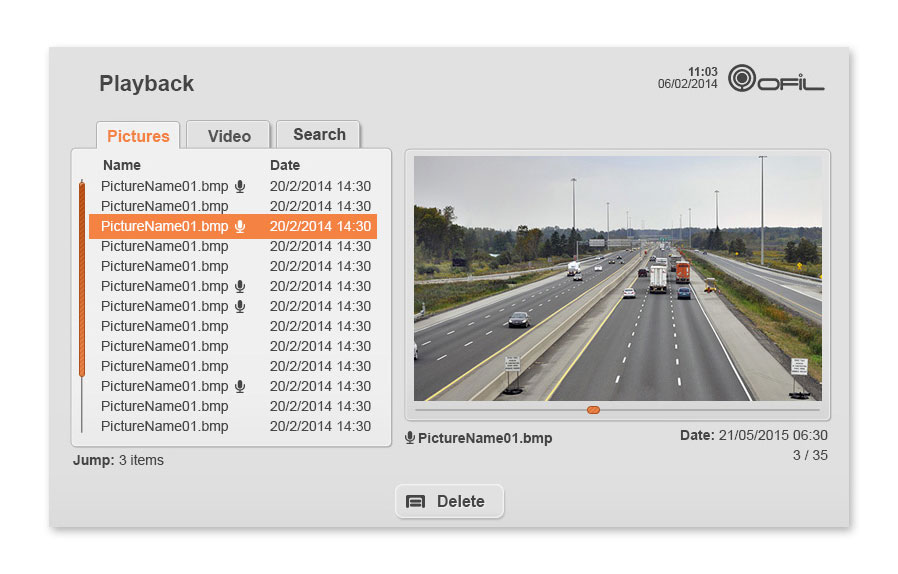Click the orange list scrollbar thumb
The height and width of the screenshot is (574, 898).
coord(82,278)
